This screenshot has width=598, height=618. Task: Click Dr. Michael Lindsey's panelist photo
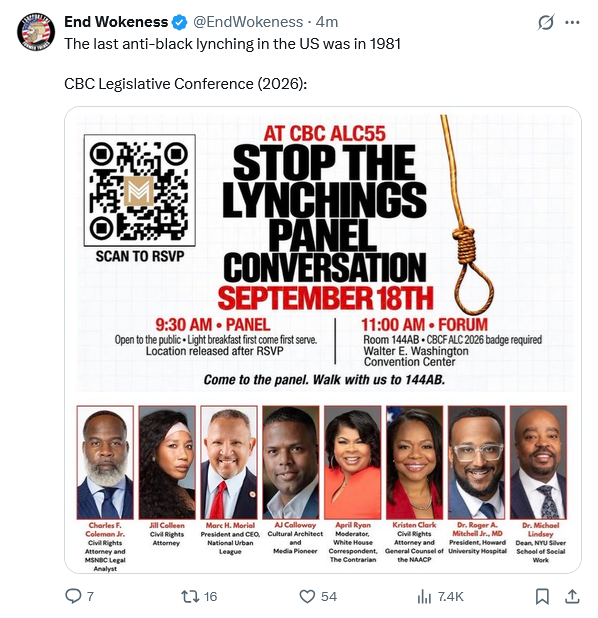(538, 462)
